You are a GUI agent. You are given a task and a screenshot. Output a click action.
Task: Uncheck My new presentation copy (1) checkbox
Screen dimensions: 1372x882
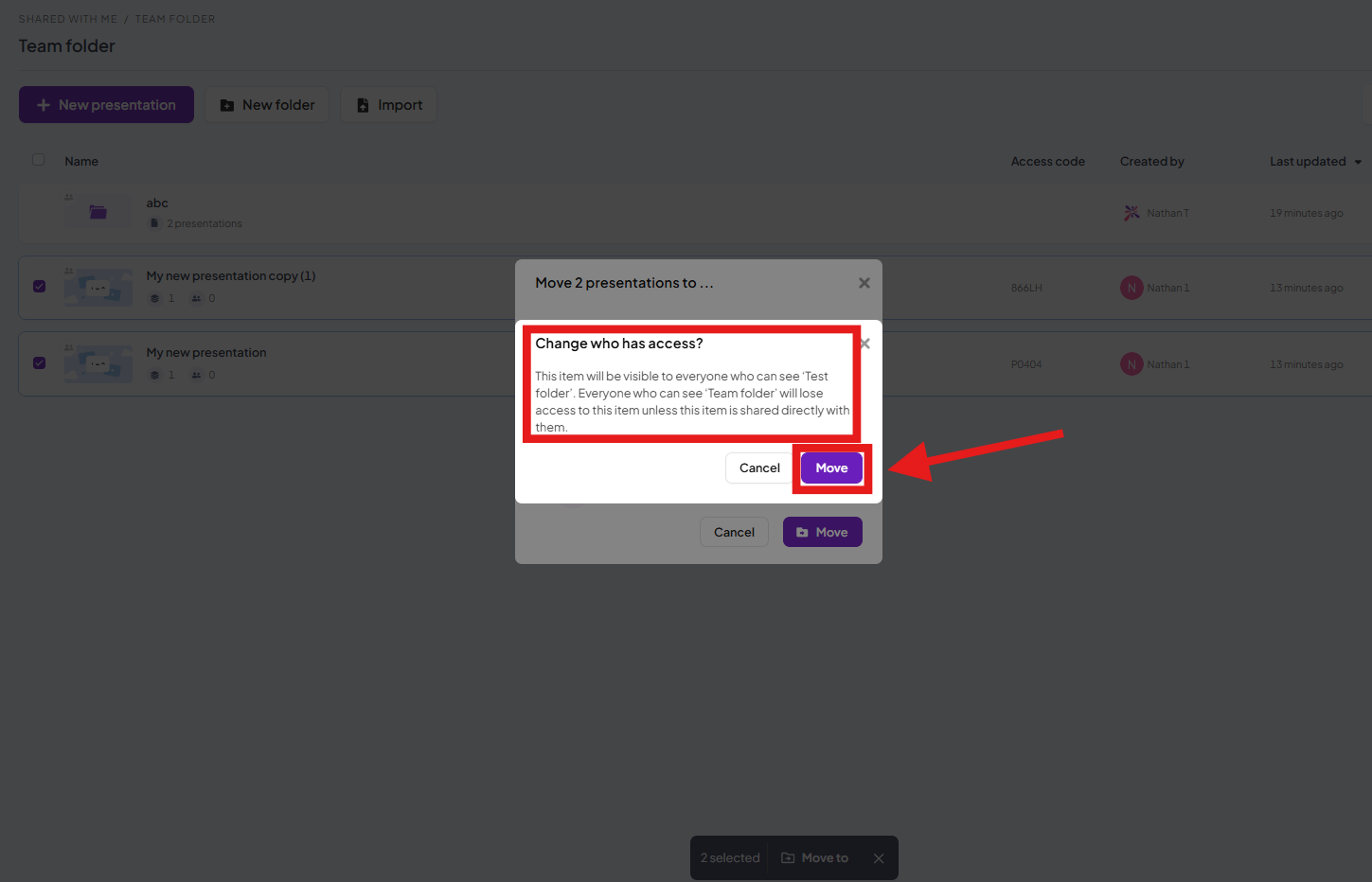coord(39,286)
